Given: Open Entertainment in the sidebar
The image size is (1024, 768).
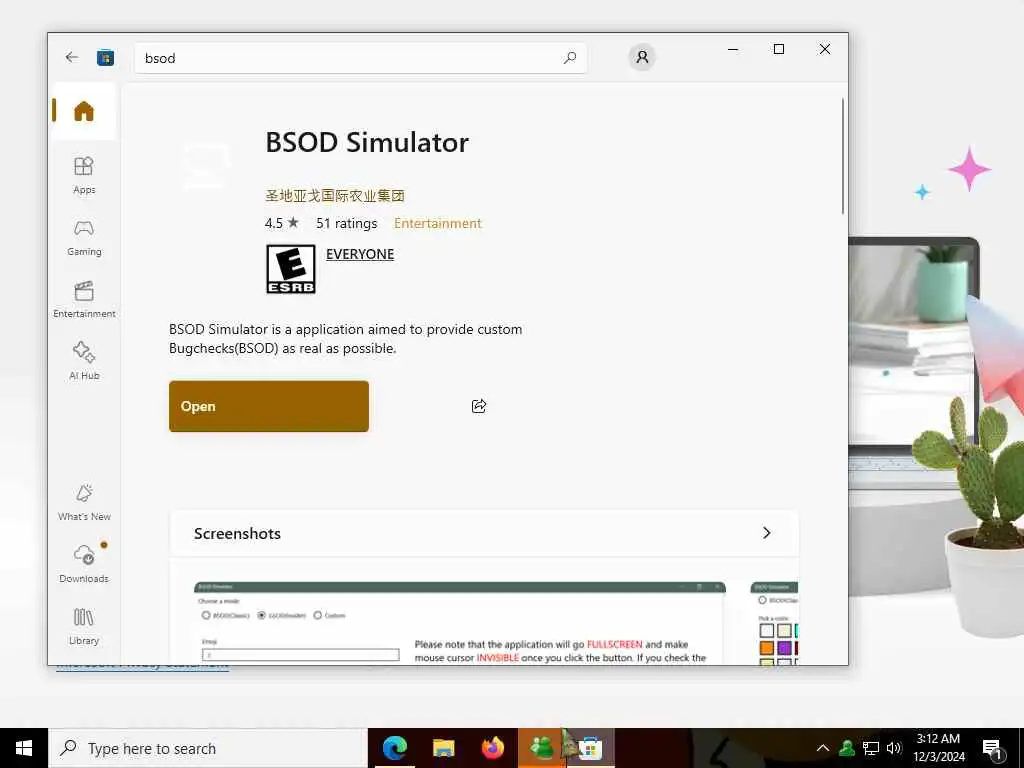Looking at the screenshot, I should (84, 300).
